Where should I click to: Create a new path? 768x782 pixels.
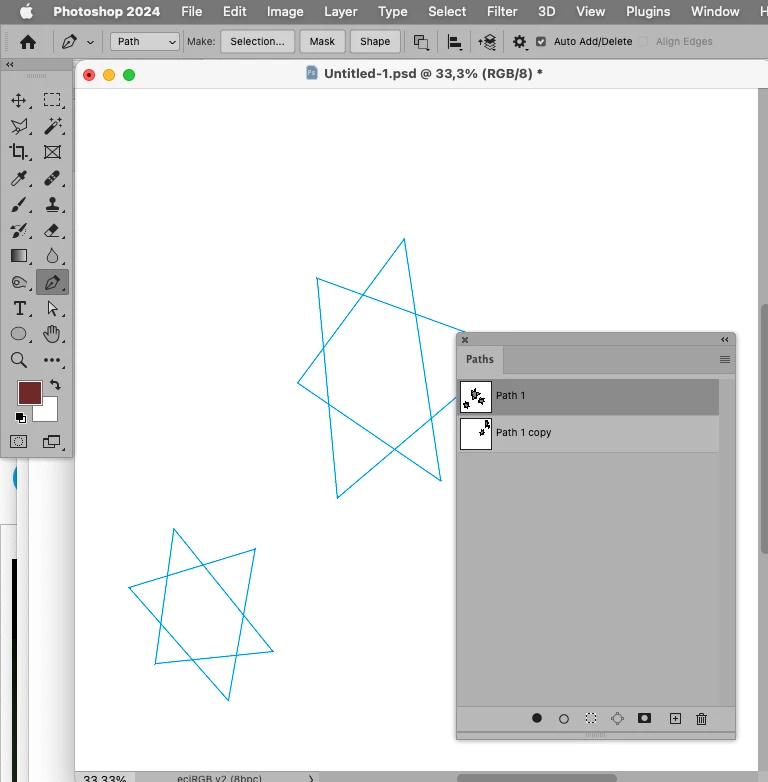675,719
